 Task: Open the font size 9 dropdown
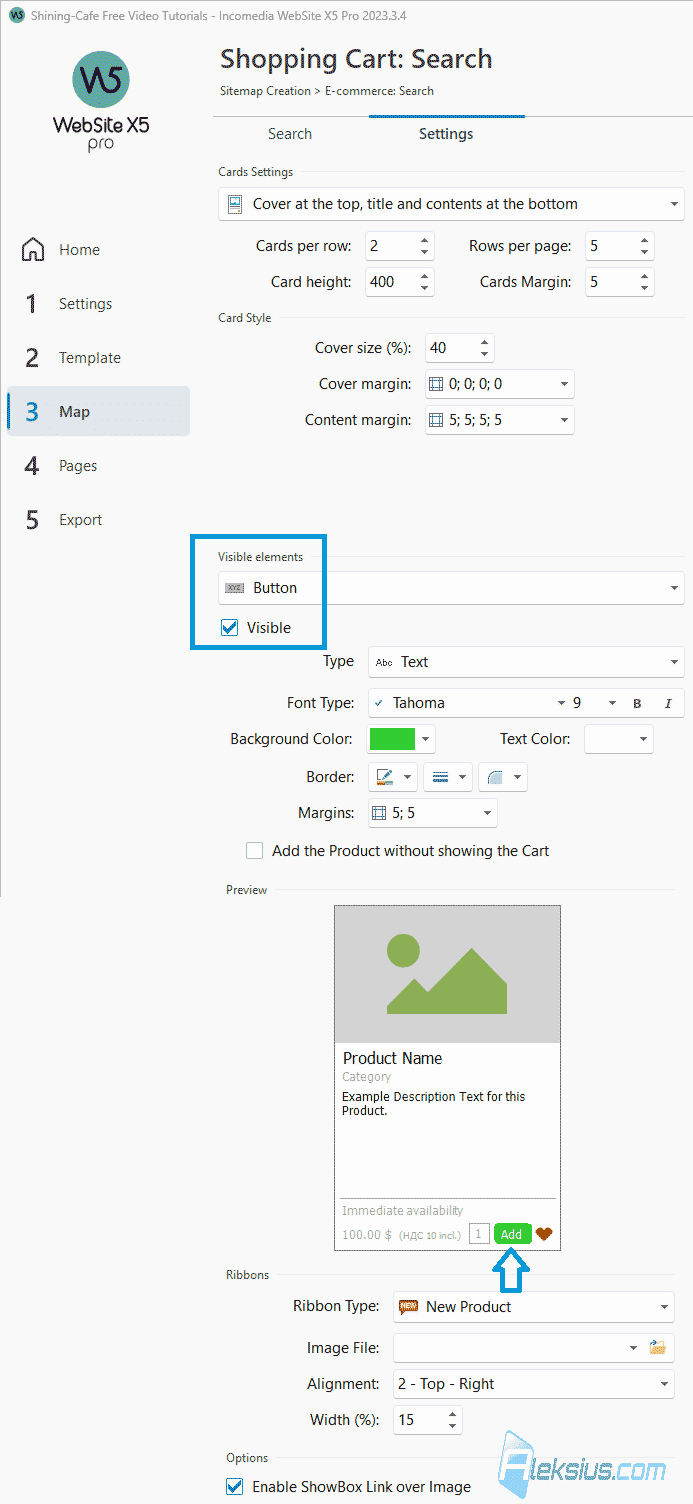tap(594, 703)
